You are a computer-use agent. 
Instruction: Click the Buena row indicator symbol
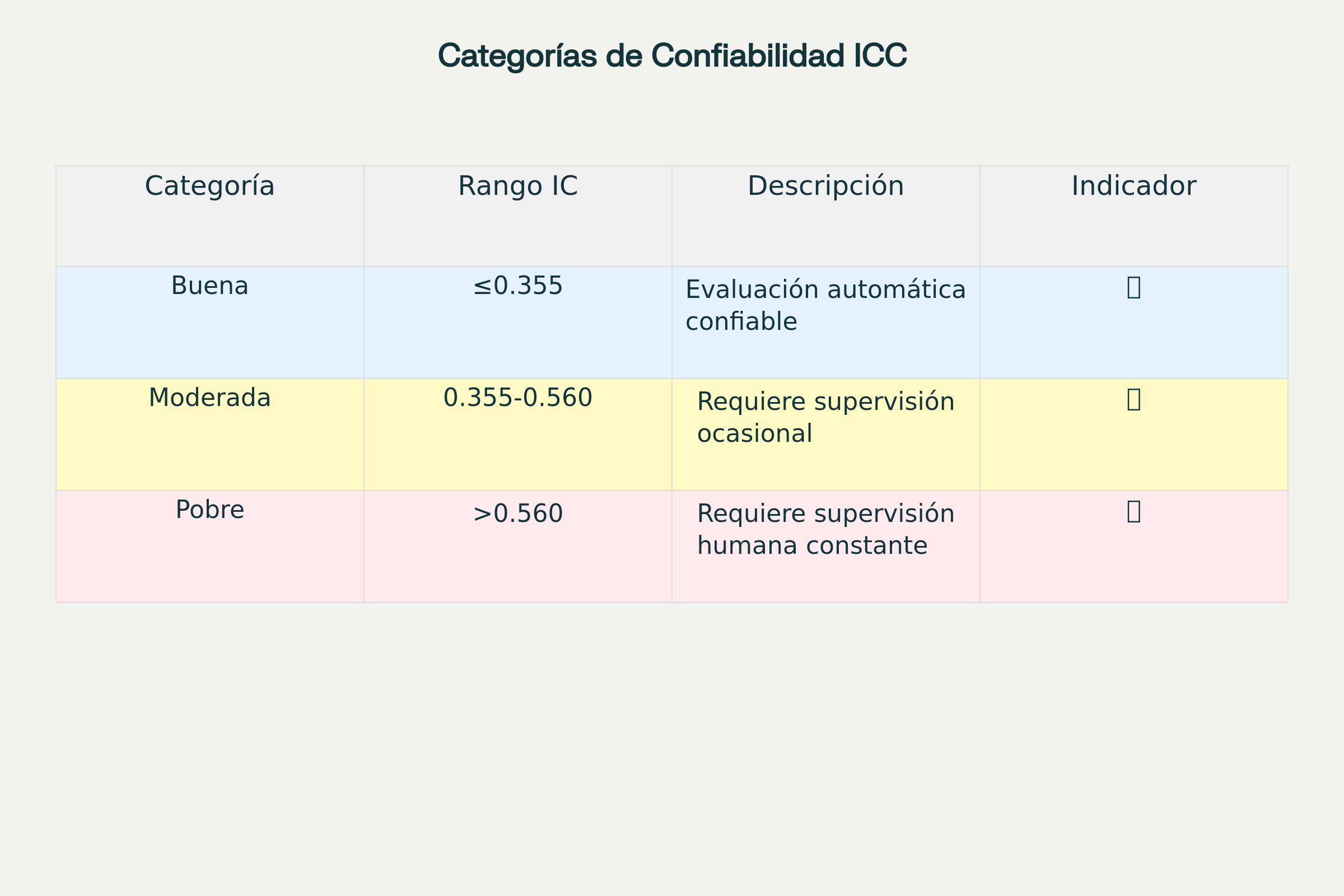click(x=1133, y=287)
